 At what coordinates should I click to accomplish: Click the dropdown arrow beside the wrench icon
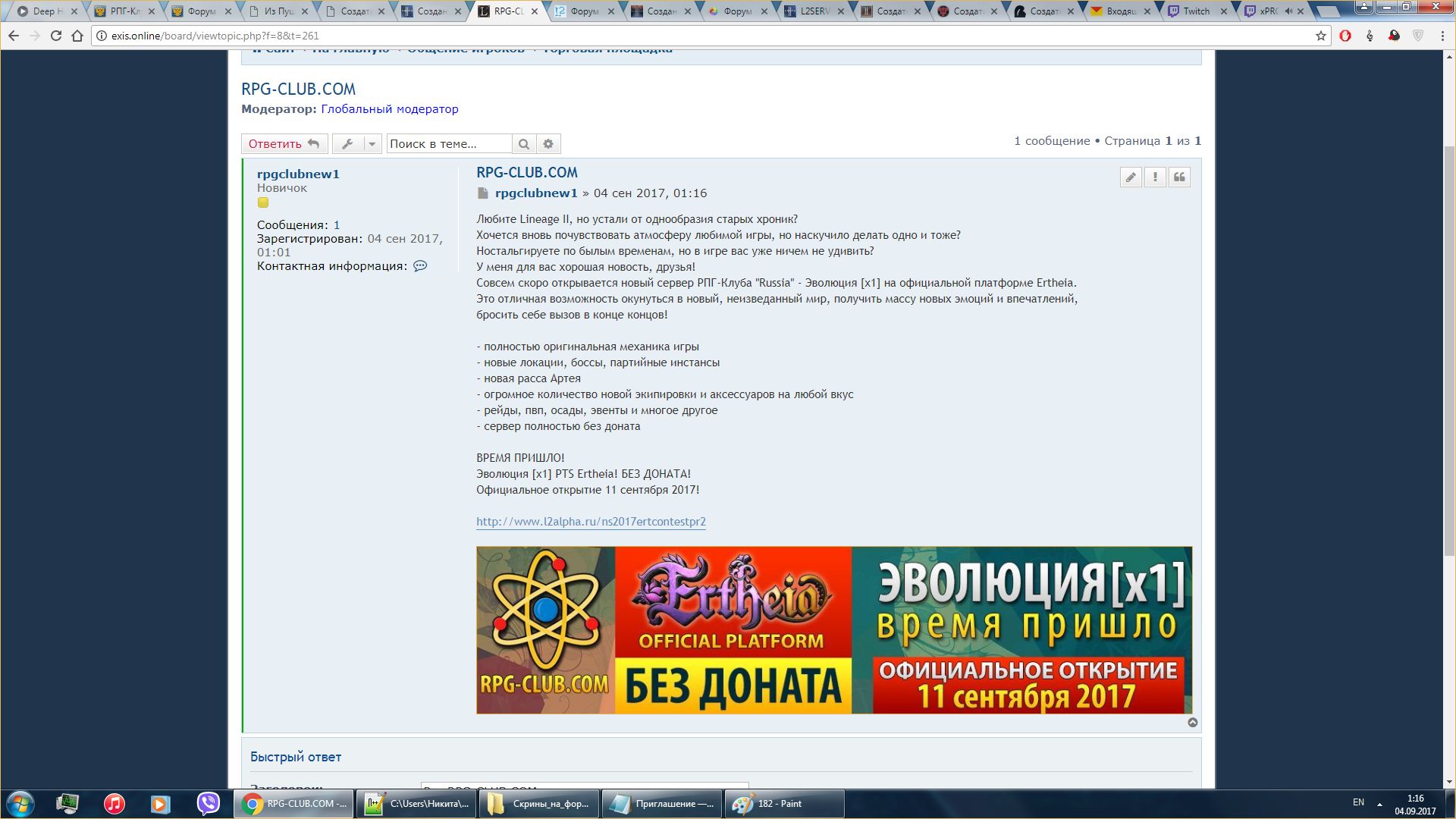[x=372, y=143]
